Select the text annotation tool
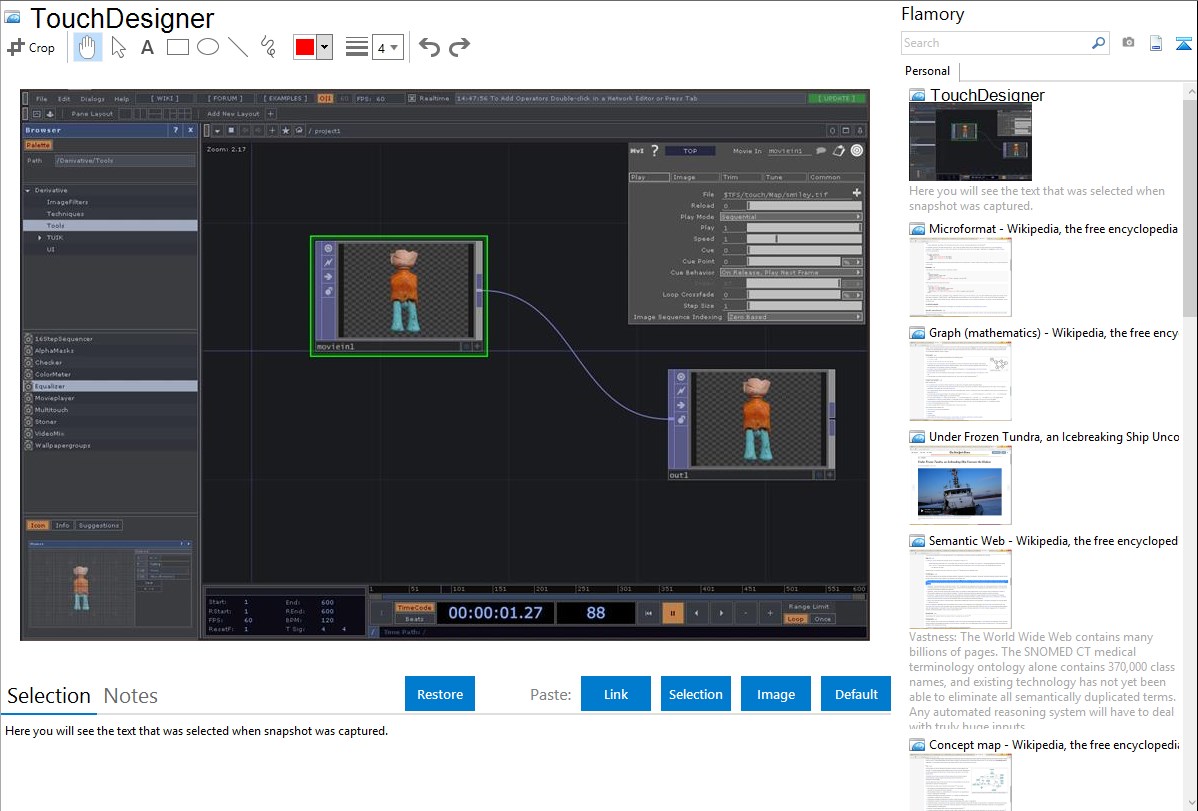Viewport: 1198px width, 811px height. point(147,47)
